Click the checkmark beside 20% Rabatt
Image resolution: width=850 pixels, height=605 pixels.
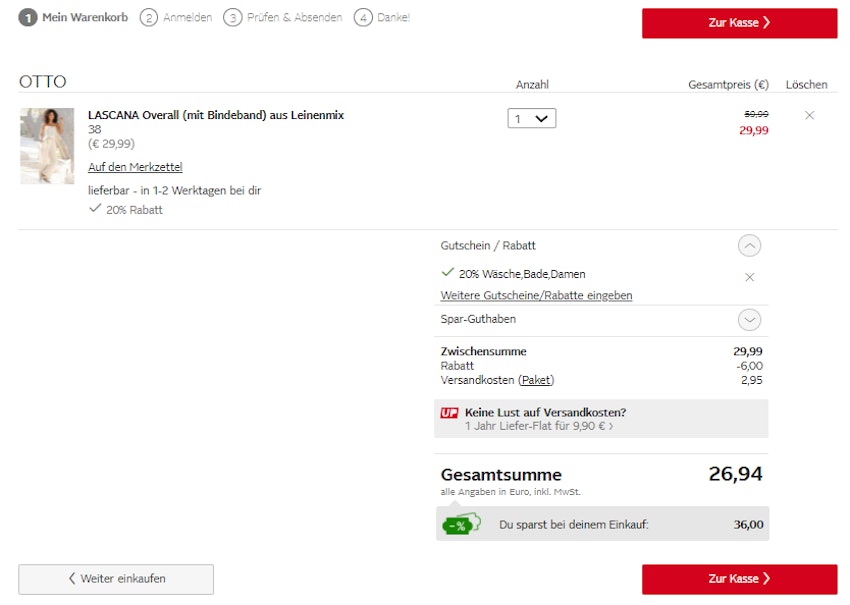(95, 209)
